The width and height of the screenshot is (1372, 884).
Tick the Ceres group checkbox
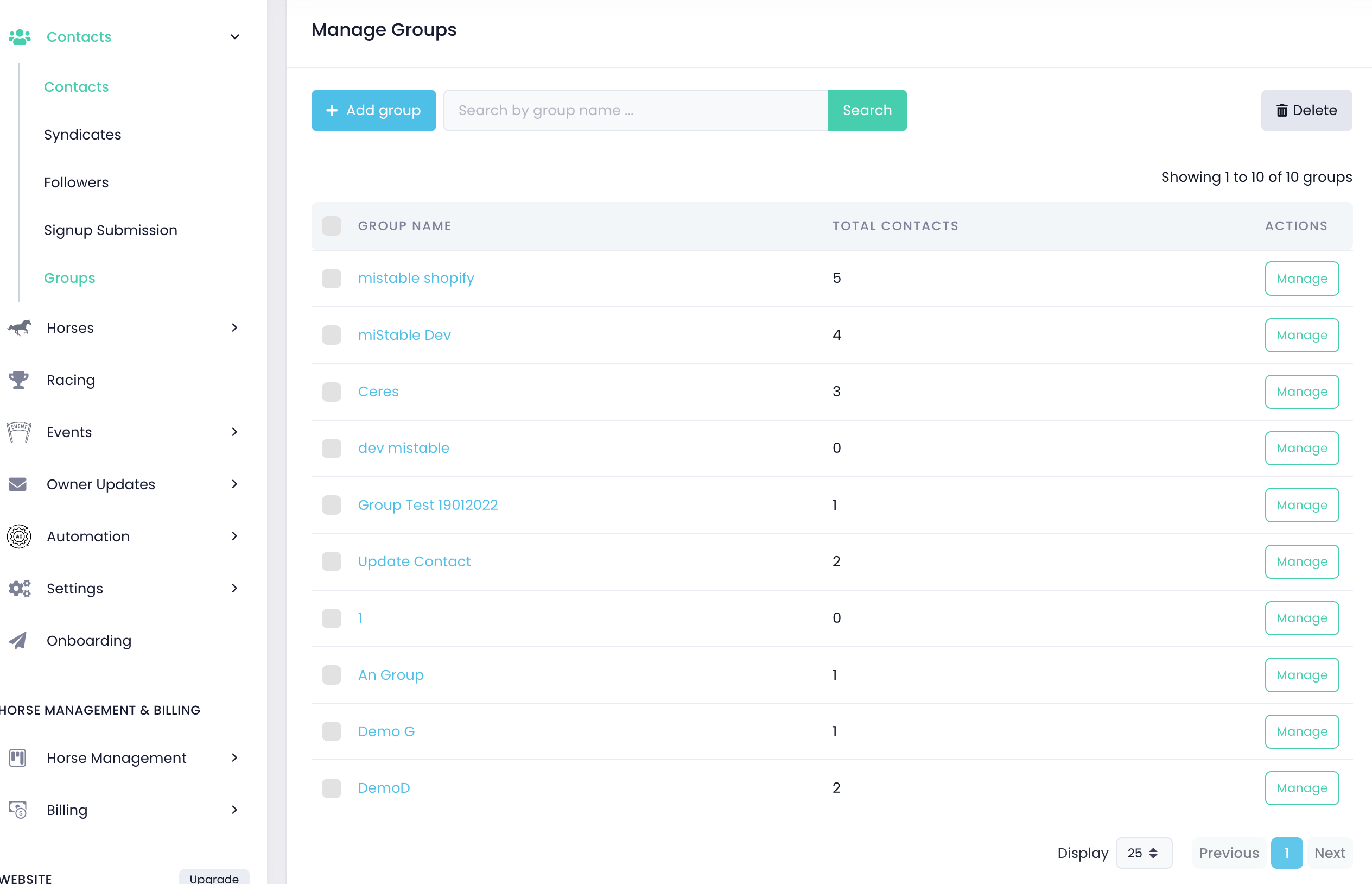[x=331, y=392]
